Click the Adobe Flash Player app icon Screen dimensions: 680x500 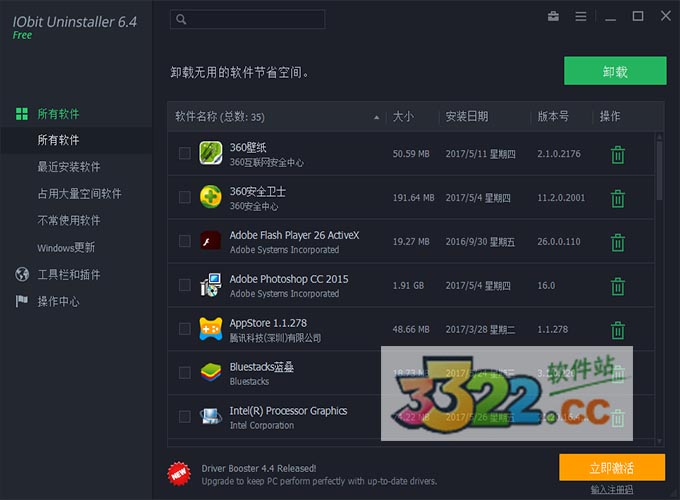(211, 241)
